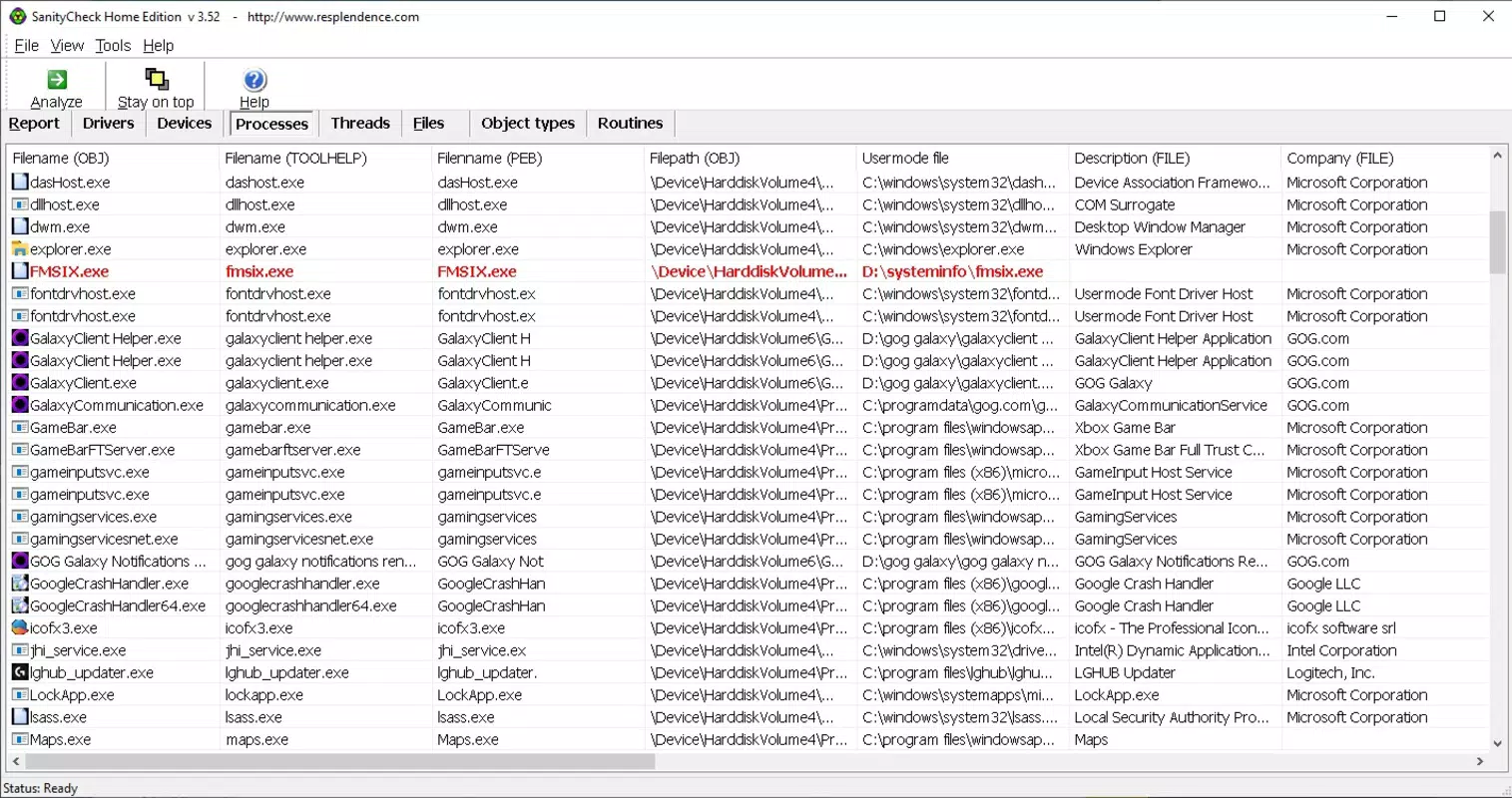
Task: Click COM Surrogate description cell
Action: pyautogui.click(x=1125, y=204)
